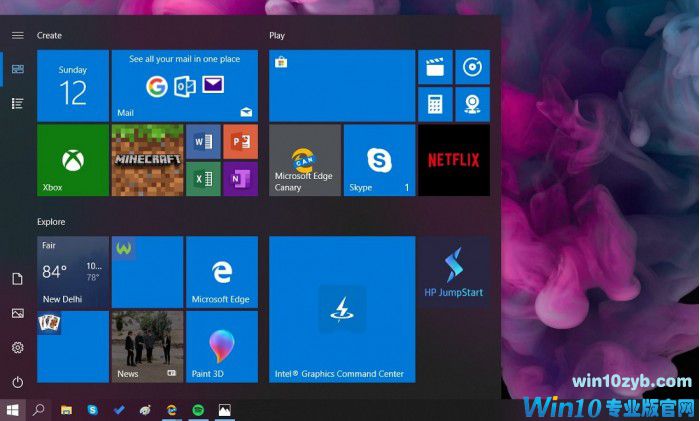Open the Microsoft Store tile
Image resolution: width=700 pixels, height=421 pixels.
[x=342, y=86]
